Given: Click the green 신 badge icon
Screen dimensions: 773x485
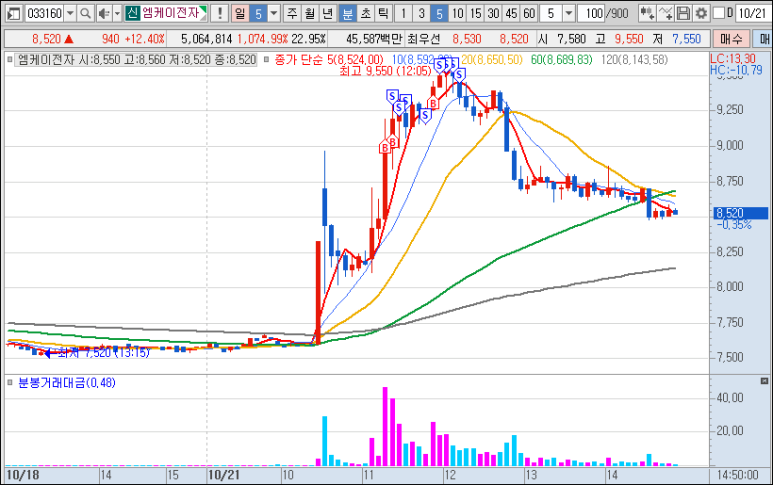Looking at the screenshot, I should click(132, 13).
